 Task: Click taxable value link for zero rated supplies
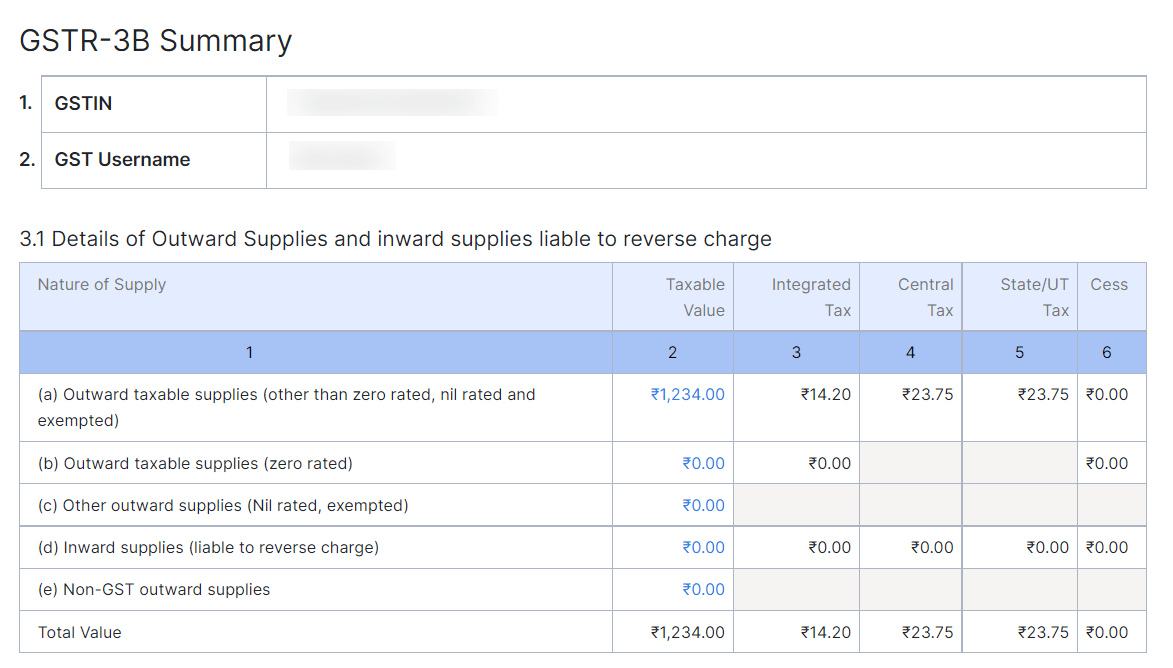707,462
